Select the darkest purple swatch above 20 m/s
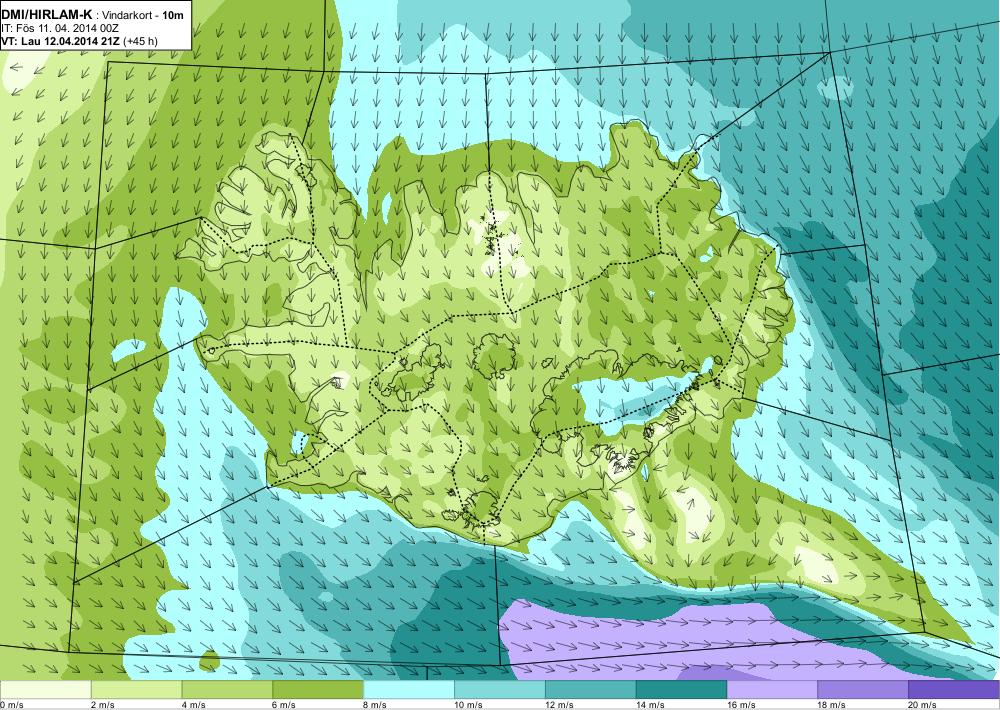 (x=953, y=690)
